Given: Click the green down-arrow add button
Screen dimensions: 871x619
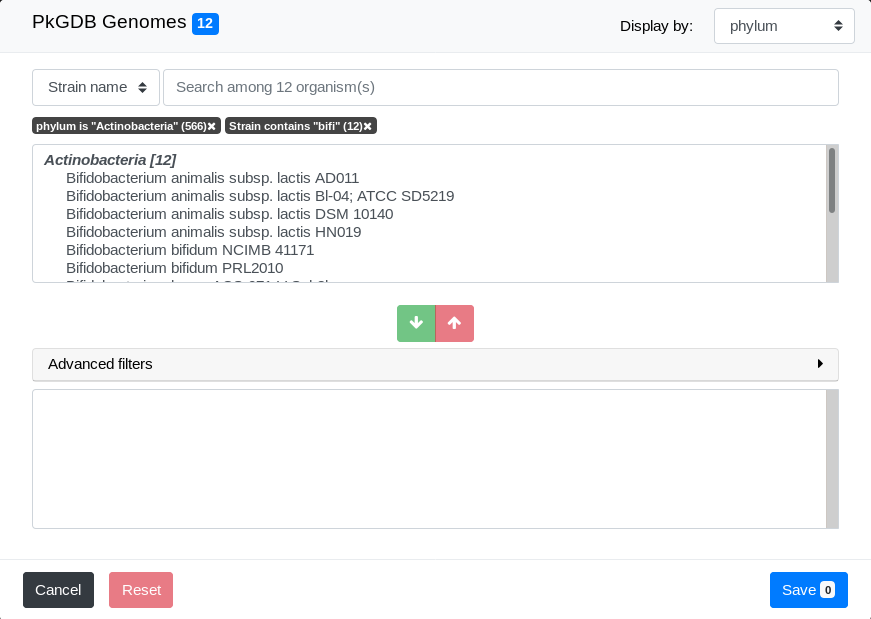Looking at the screenshot, I should pyautogui.click(x=416, y=323).
